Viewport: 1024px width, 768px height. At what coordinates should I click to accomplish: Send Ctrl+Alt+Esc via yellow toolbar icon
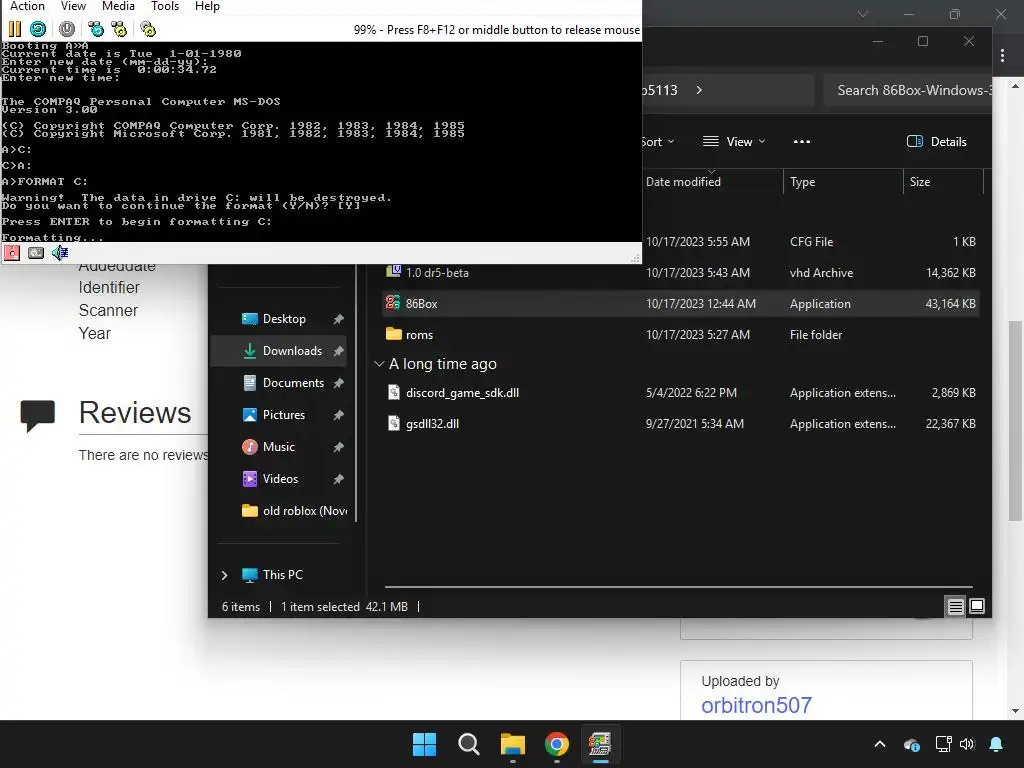click(x=119, y=29)
